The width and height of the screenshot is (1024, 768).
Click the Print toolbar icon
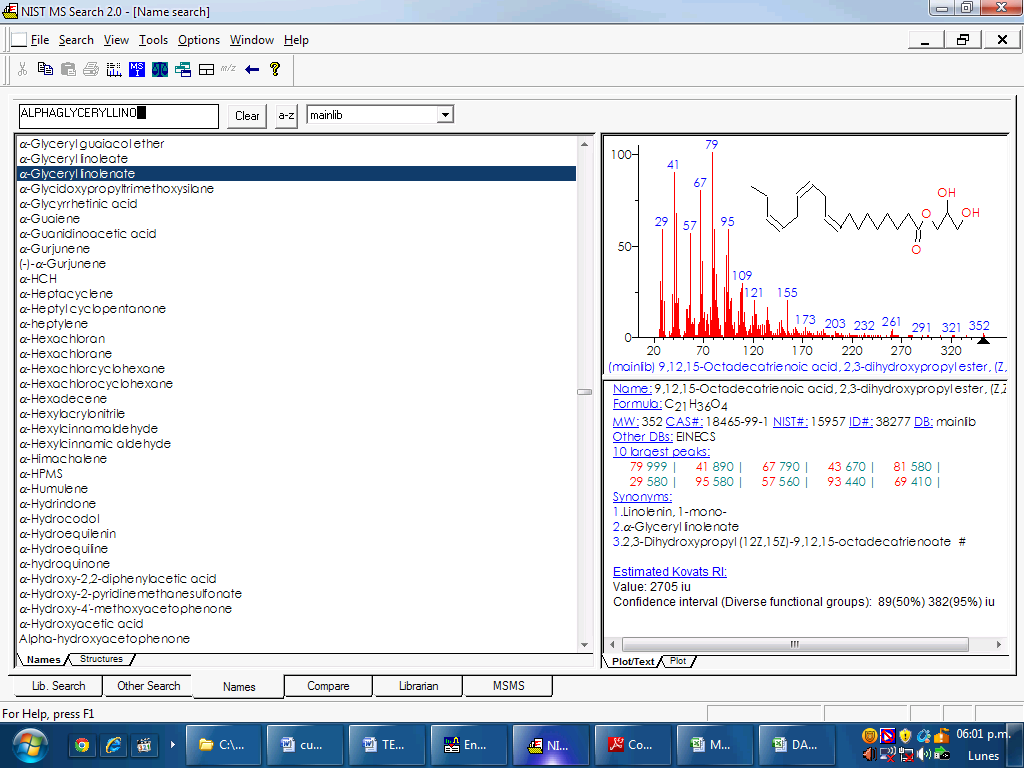click(91, 69)
